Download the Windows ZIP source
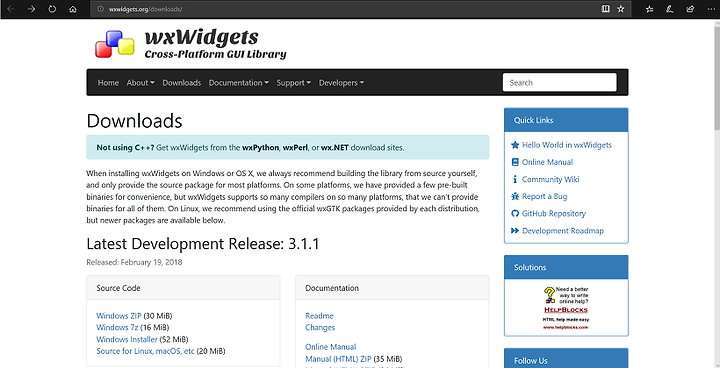The width and height of the screenshot is (720, 368). (119, 316)
